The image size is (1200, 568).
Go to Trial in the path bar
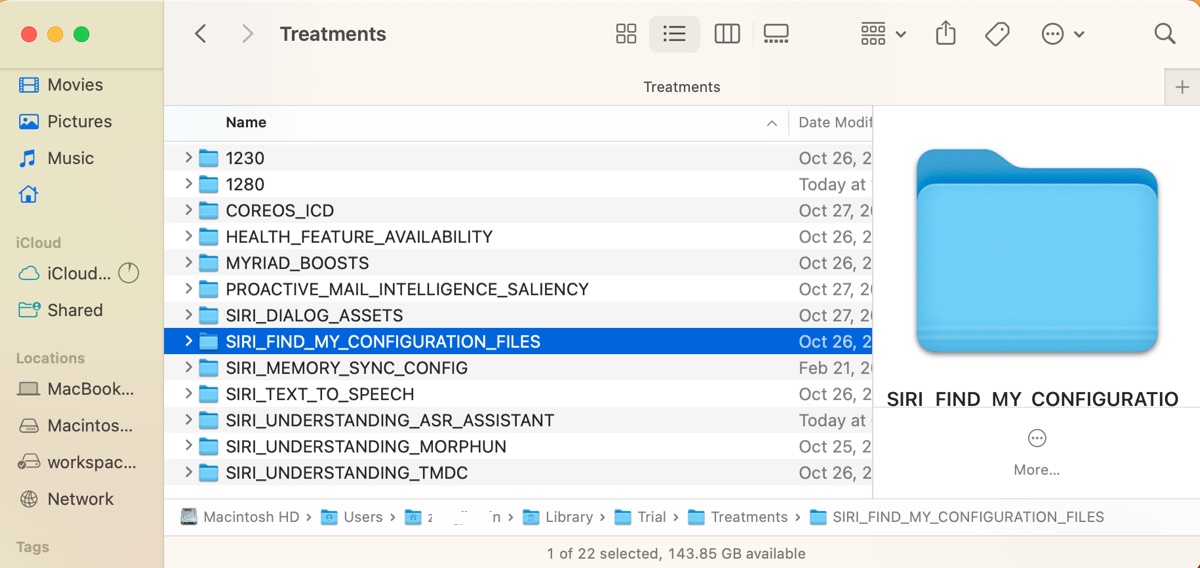coord(639,517)
